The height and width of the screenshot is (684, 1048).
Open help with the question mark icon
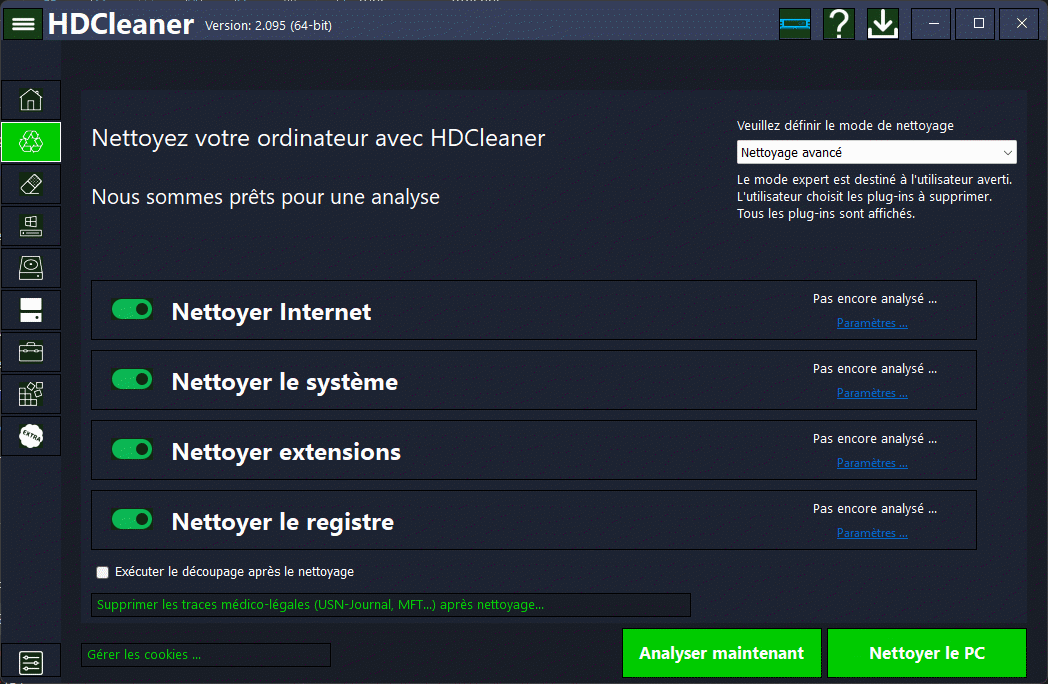[839, 24]
